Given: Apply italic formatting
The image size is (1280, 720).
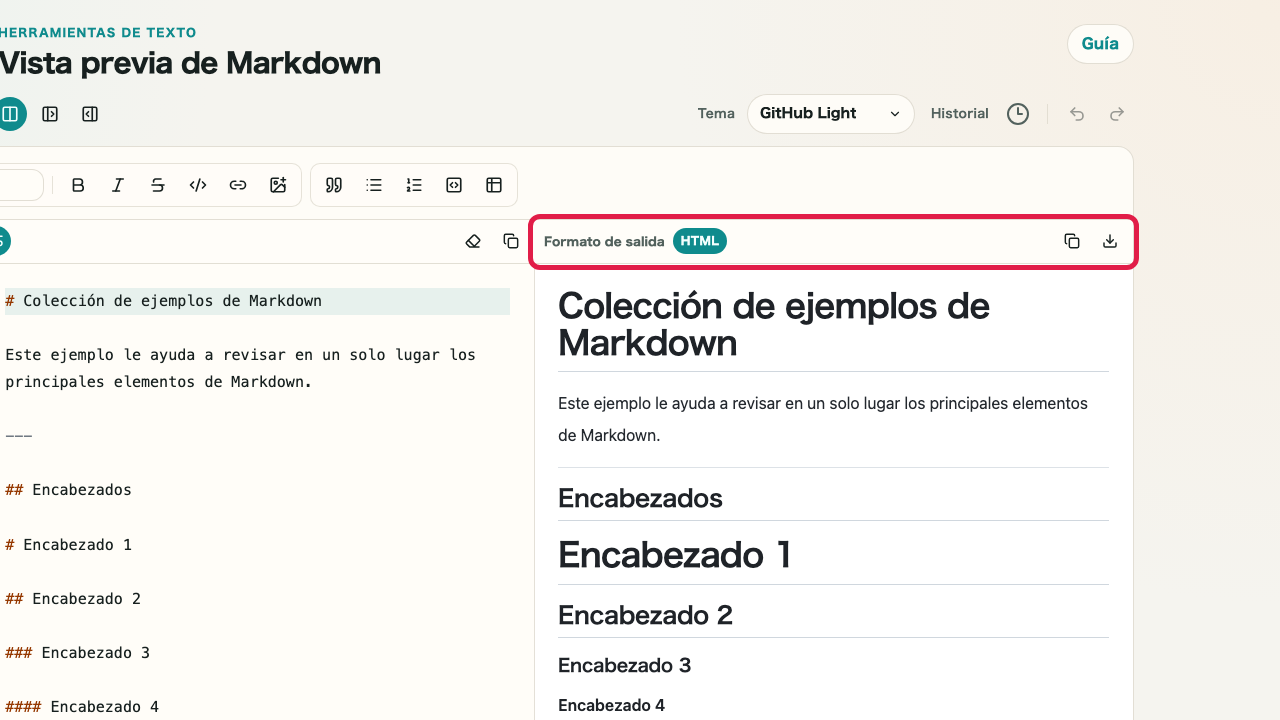Looking at the screenshot, I should click(x=118, y=185).
